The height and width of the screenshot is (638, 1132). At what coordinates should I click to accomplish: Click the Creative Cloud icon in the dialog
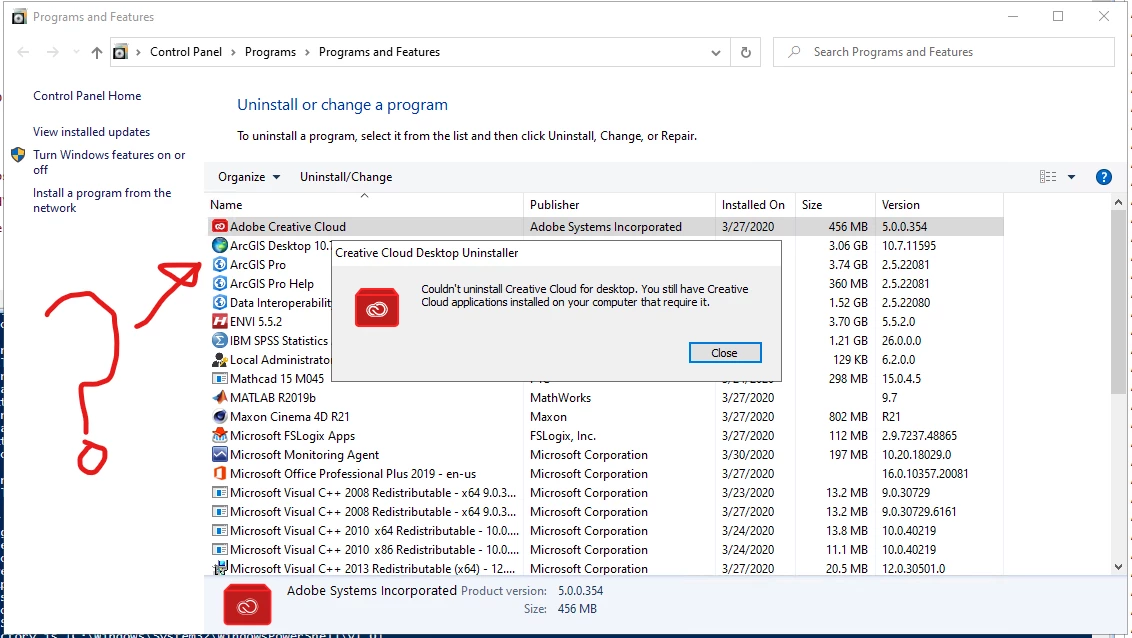pyautogui.click(x=377, y=307)
